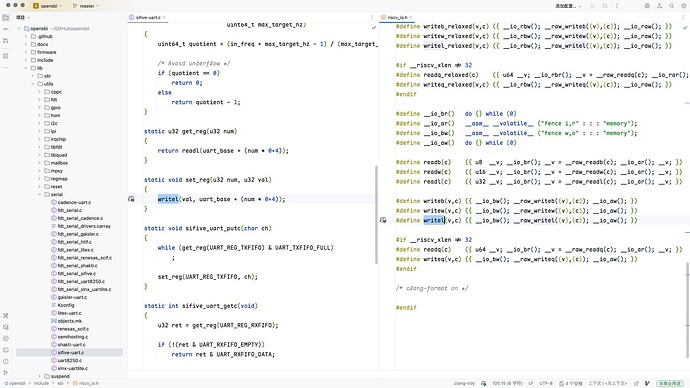This screenshot has height=388, width=690.
Task: Open the Build hammer tool window at bottom left
Action: (6, 315)
